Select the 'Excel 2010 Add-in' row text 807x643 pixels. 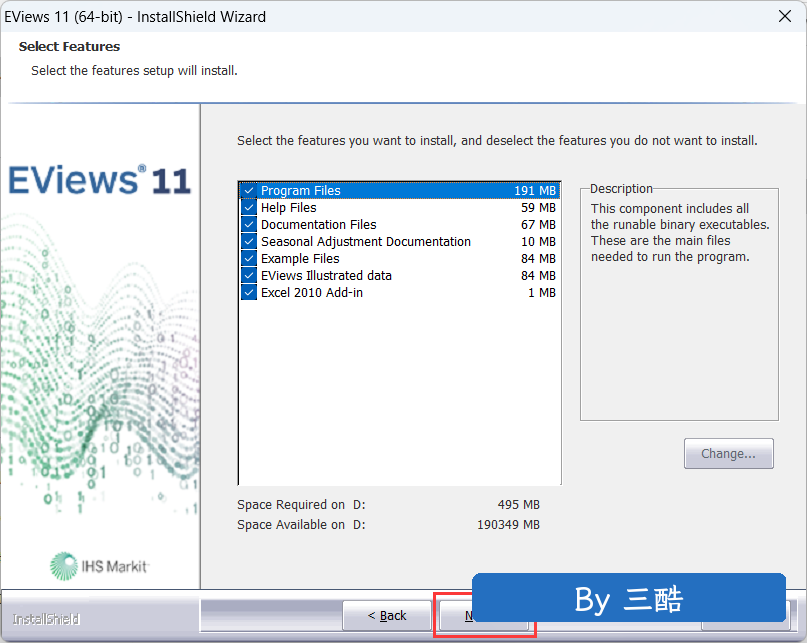(312, 292)
